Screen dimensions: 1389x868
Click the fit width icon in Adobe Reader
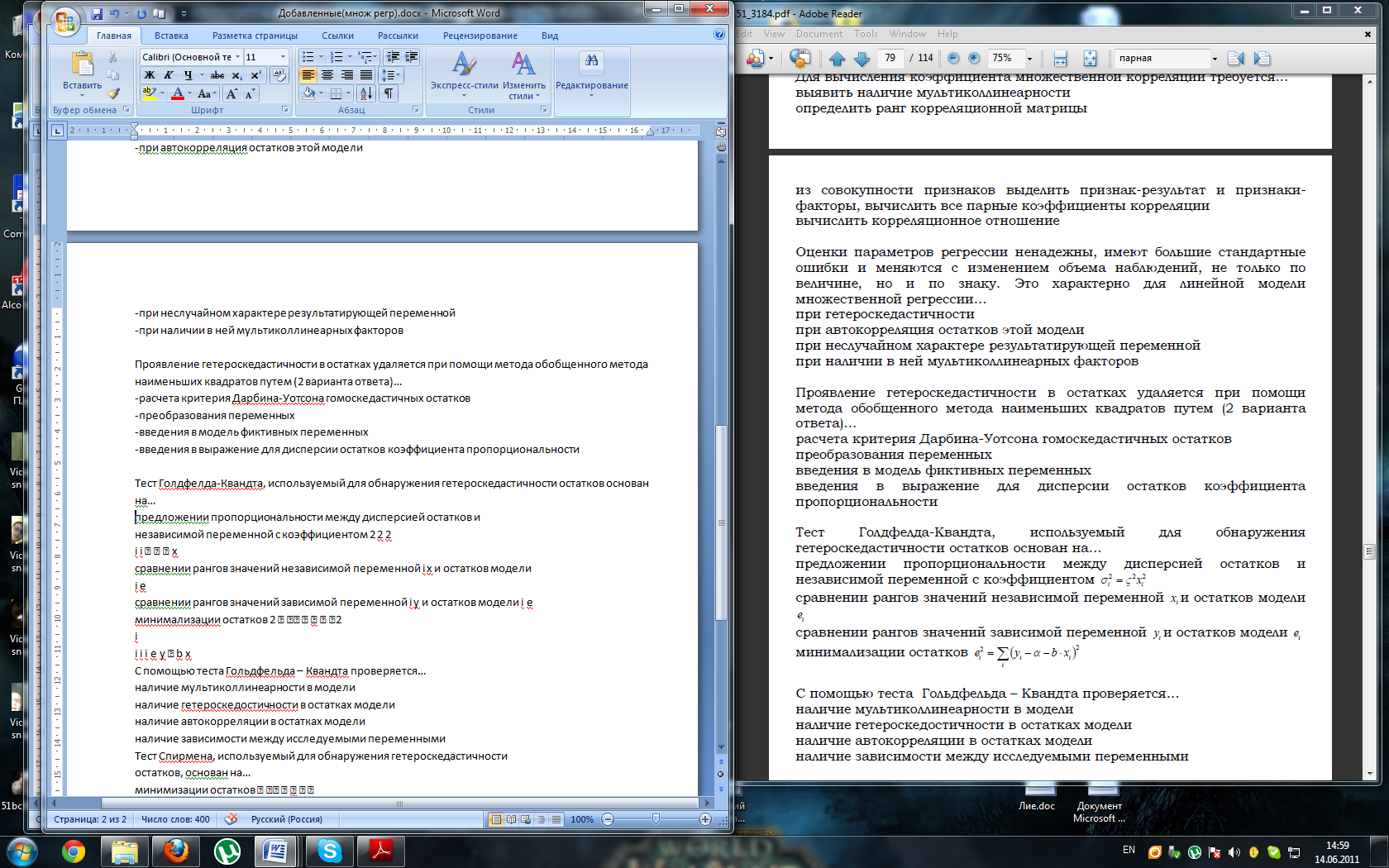click(x=1060, y=58)
